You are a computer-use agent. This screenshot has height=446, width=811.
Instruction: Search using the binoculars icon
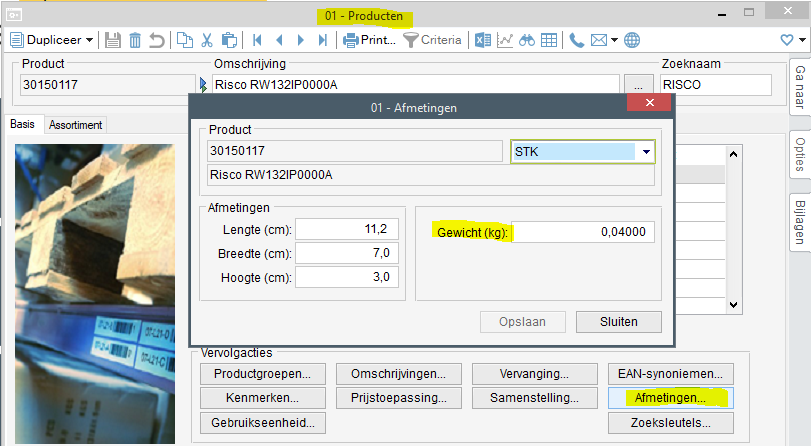[527, 40]
